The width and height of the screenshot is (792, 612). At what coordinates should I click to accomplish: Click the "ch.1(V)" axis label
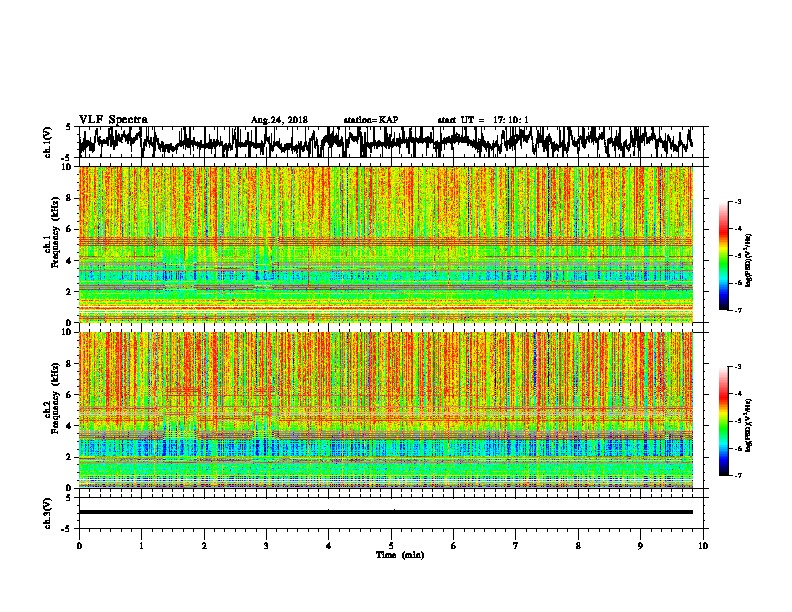(47, 142)
